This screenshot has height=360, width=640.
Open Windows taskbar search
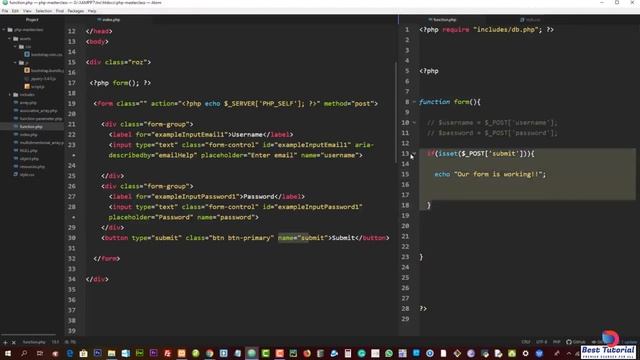coord(24,353)
